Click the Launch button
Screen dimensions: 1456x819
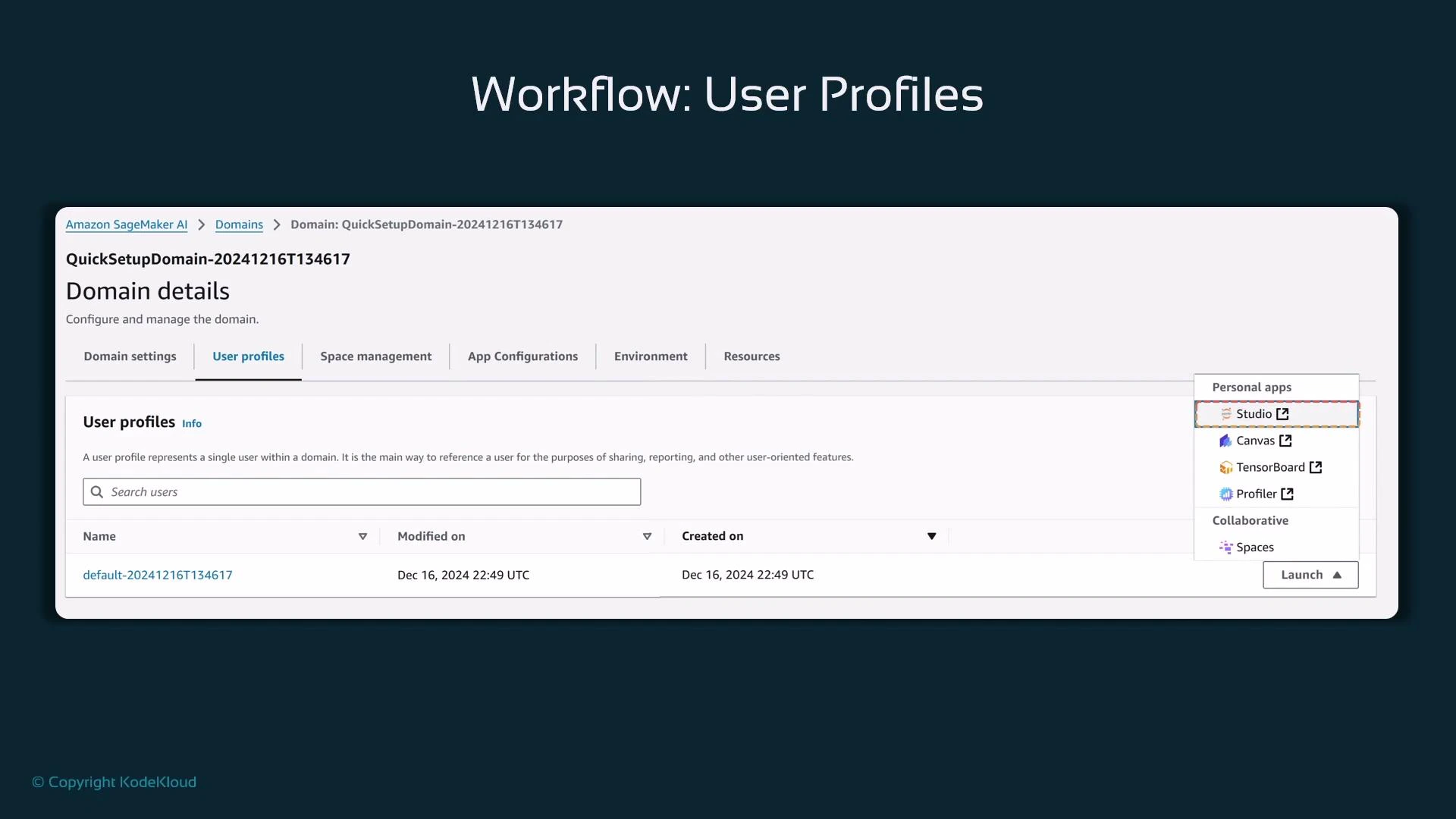coord(1310,575)
